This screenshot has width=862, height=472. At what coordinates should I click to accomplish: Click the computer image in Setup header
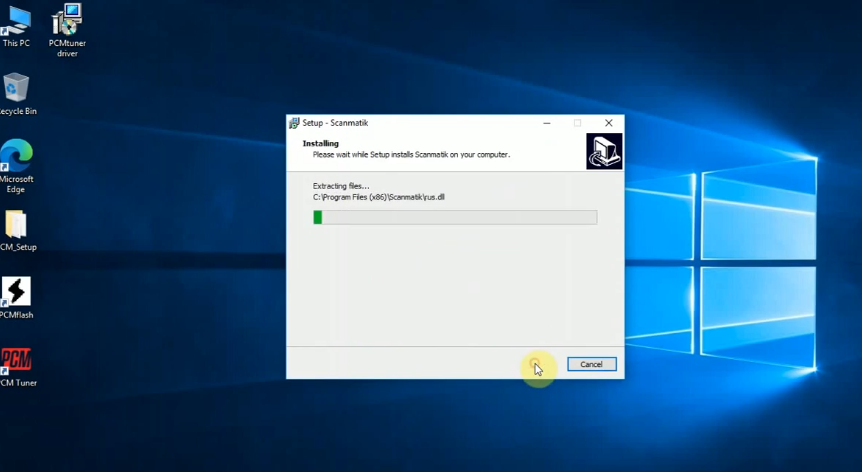604,151
